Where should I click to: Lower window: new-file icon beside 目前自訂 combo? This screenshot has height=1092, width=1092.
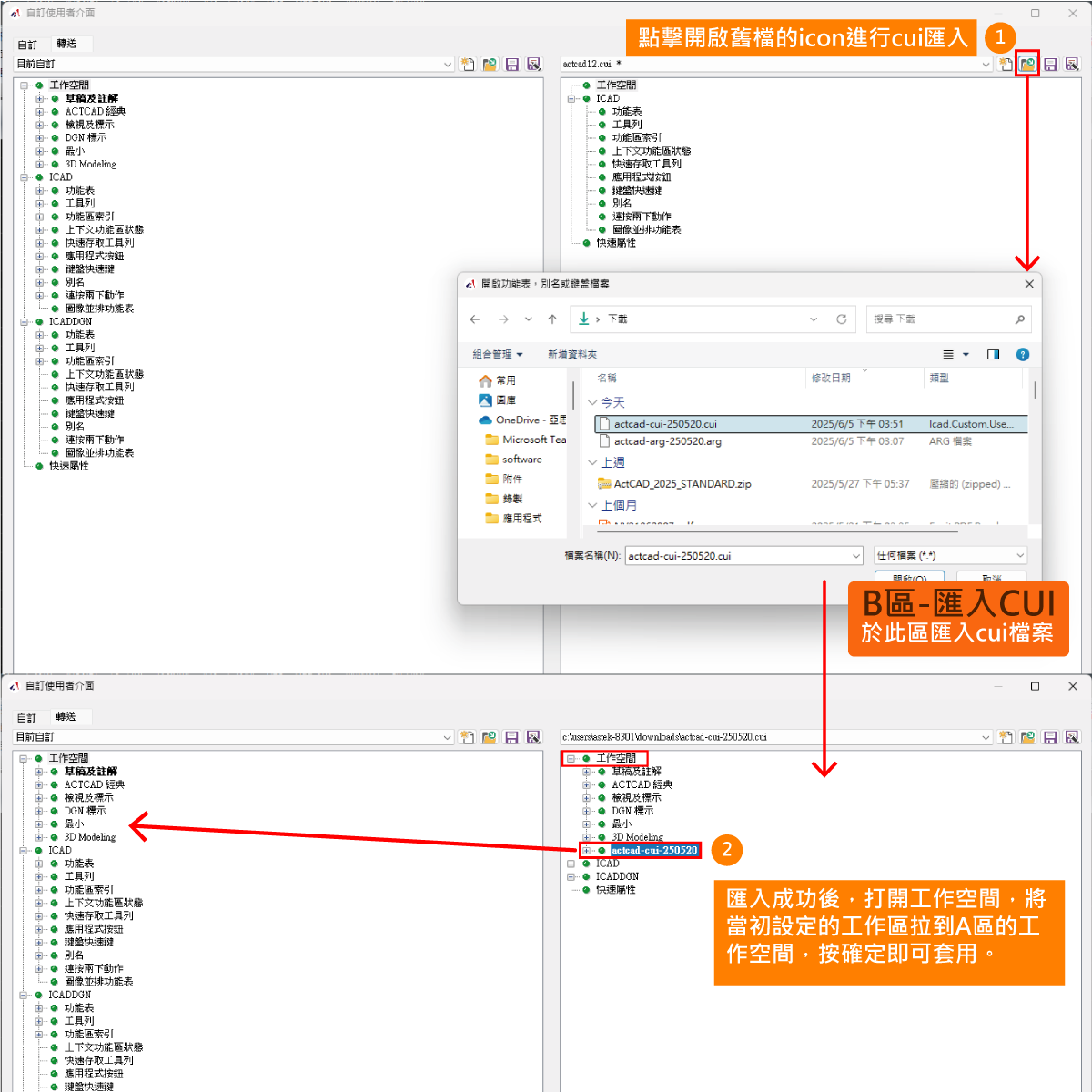coord(468,737)
